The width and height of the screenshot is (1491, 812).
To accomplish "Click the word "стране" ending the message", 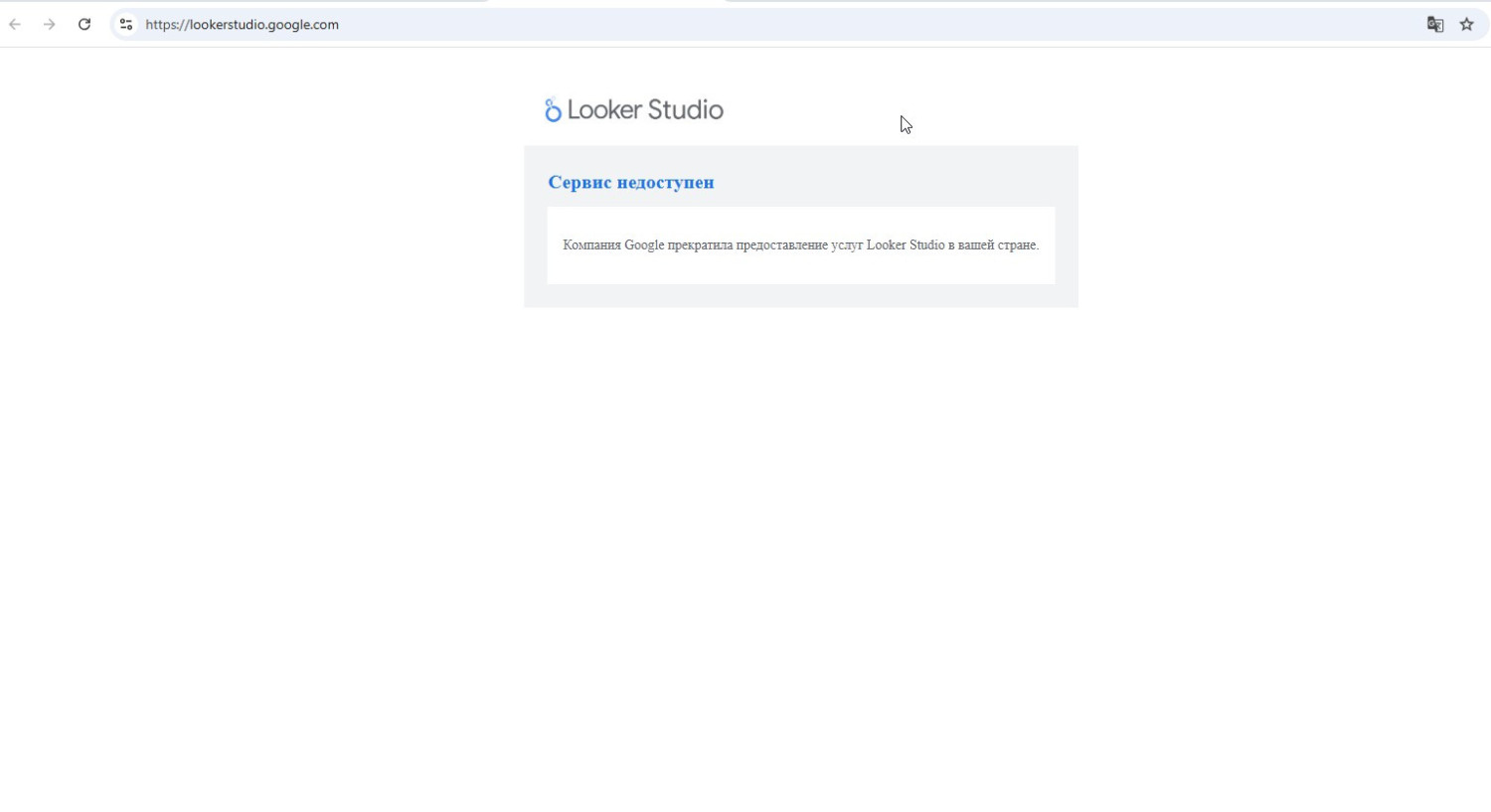I will (1017, 245).
